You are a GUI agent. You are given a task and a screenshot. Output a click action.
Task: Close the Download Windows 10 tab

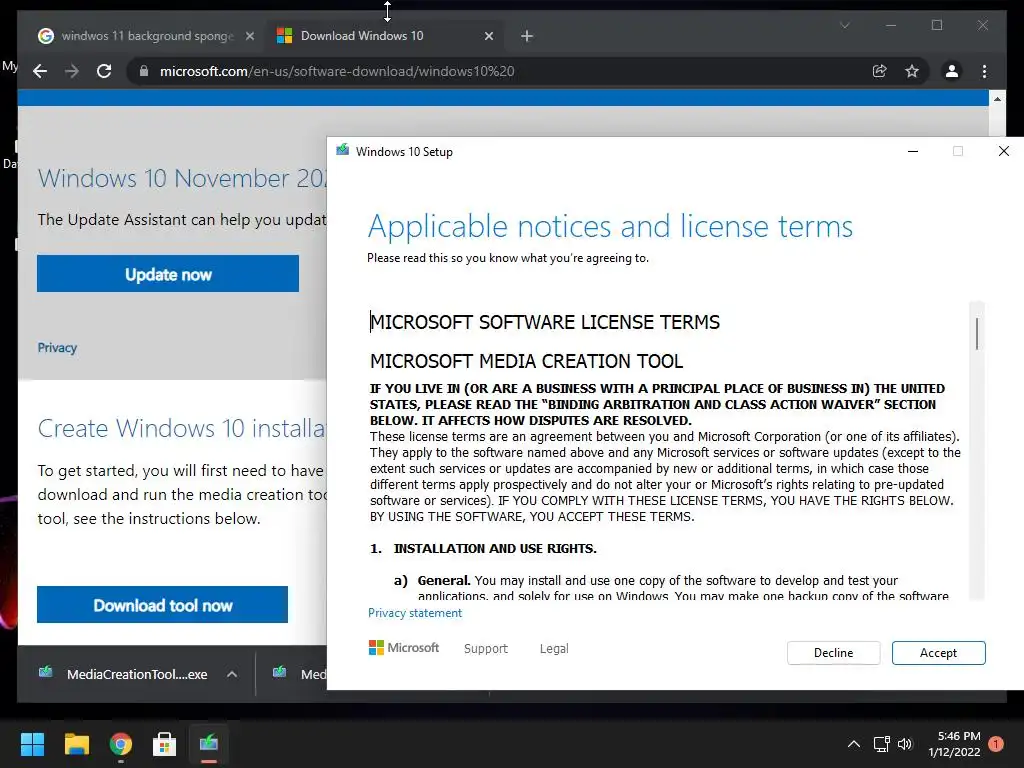(488, 36)
